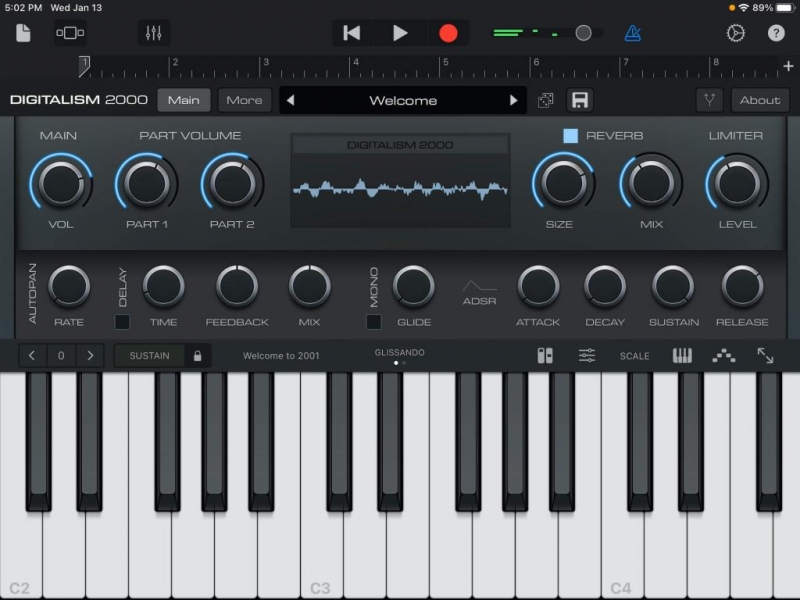Image resolution: width=800 pixels, height=600 pixels.
Task: Adjust limiter LEVEL knob
Action: (x=737, y=182)
